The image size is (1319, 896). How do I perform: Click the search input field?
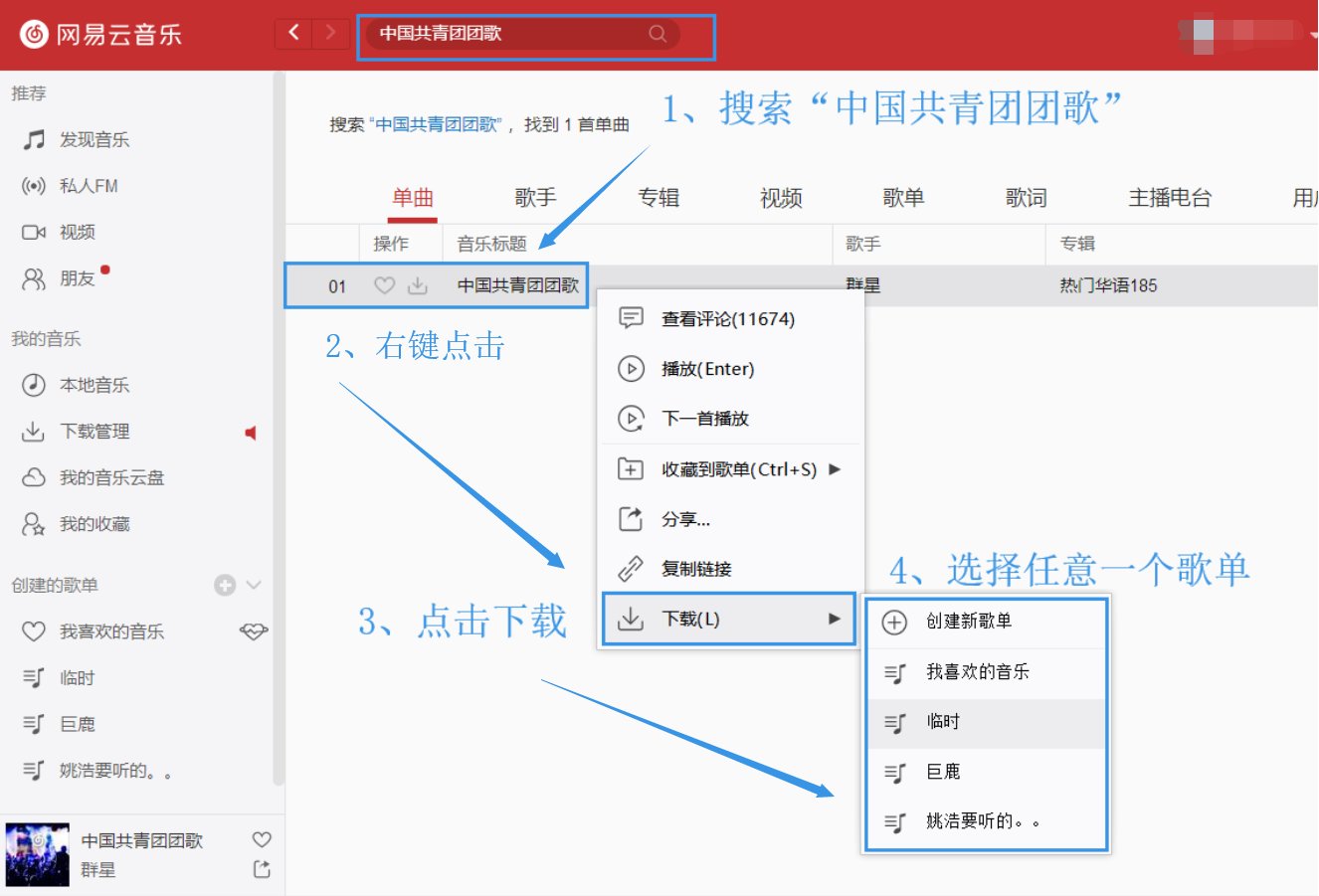pyautogui.click(x=517, y=33)
